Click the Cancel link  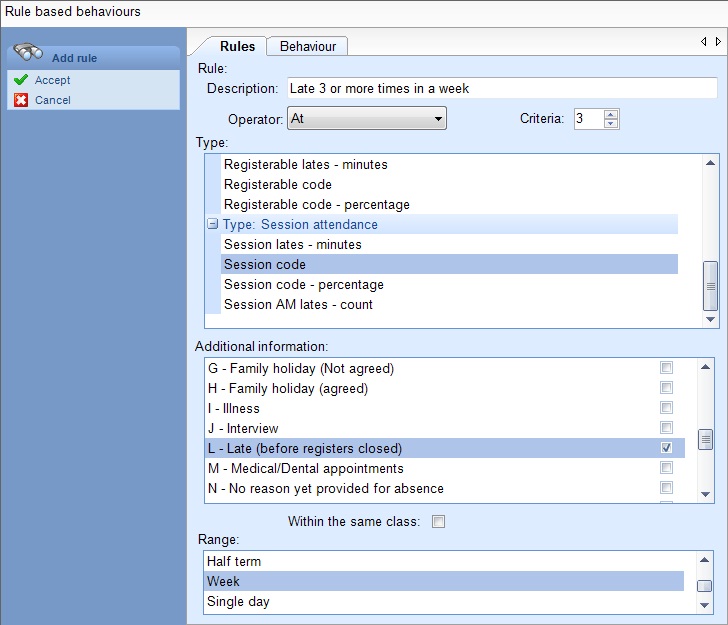point(52,100)
